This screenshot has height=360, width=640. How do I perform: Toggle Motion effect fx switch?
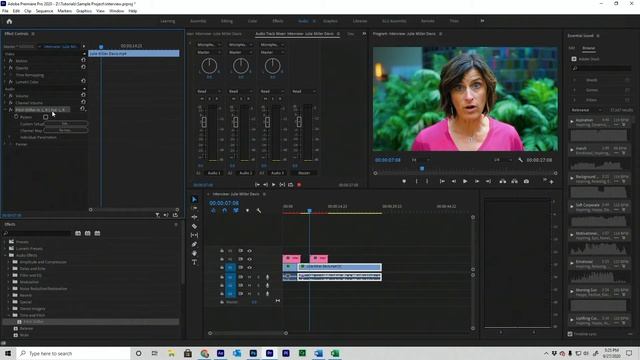click(x=11, y=61)
